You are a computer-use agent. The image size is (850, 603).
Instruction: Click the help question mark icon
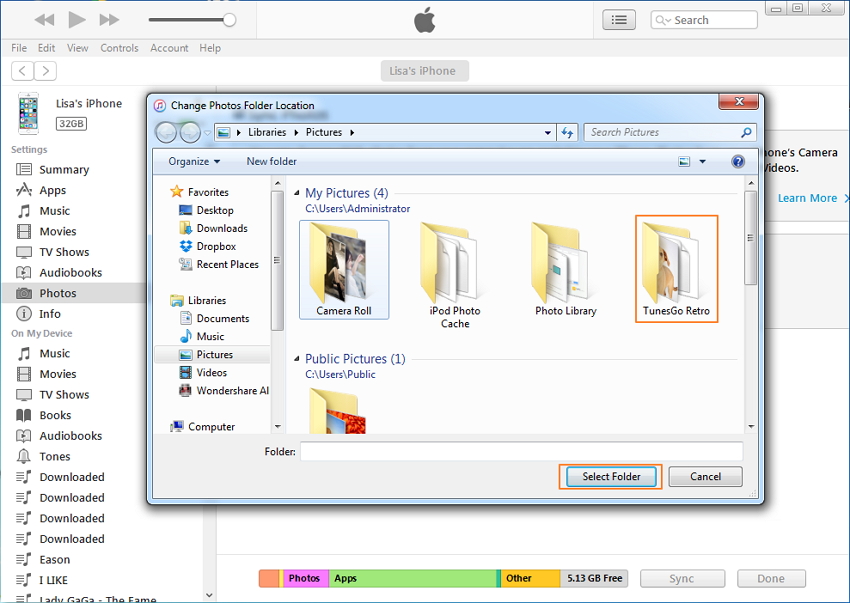pyautogui.click(x=738, y=161)
